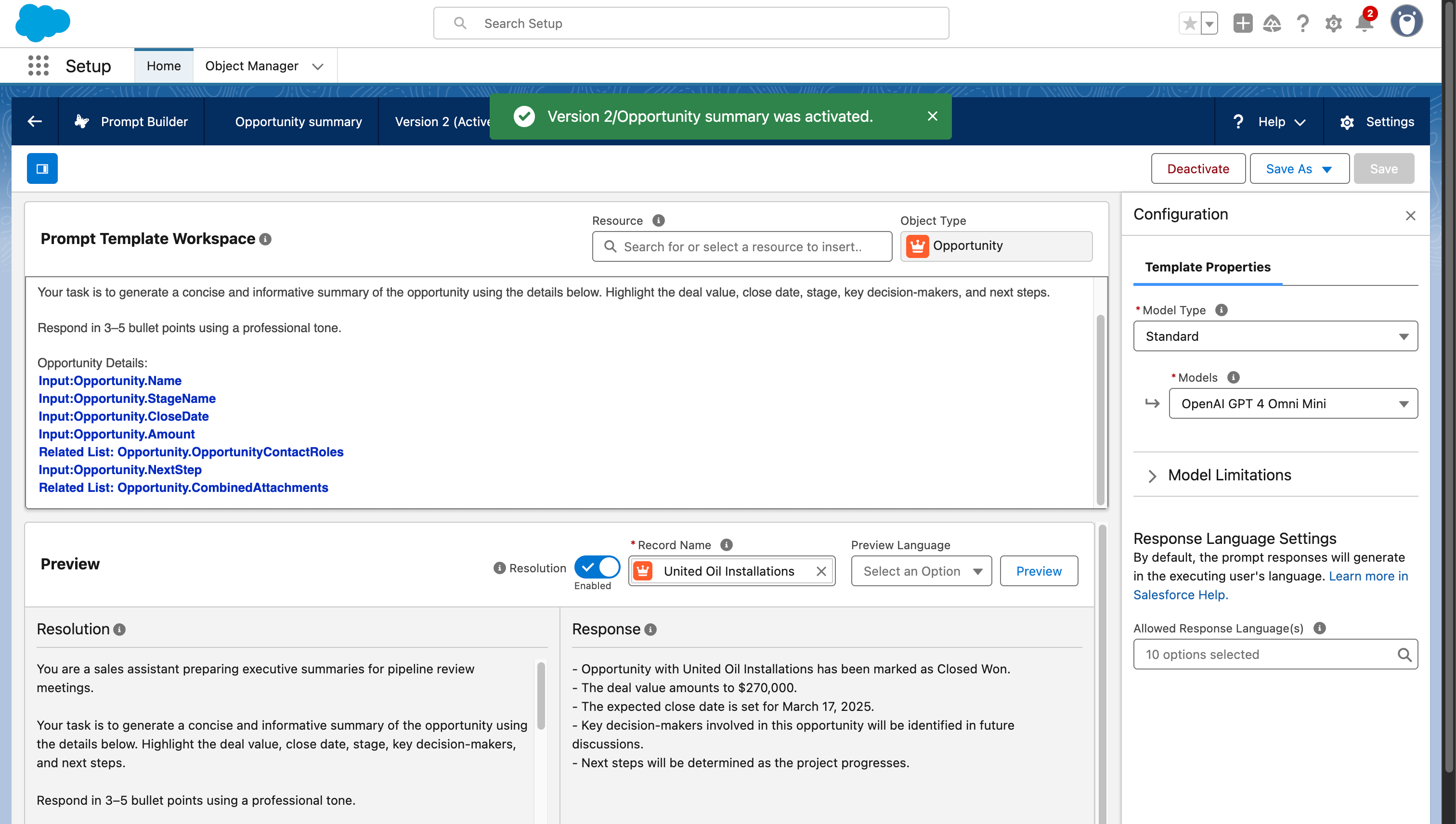Show info tooltip for Model Type
The width and height of the screenshot is (1456, 824).
[x=1221, y=310]
